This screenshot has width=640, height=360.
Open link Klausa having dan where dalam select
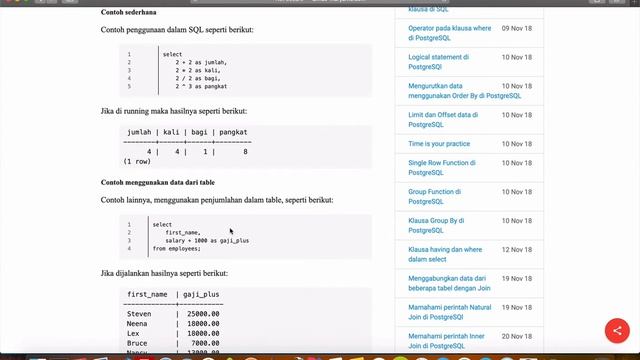point(445,254)
